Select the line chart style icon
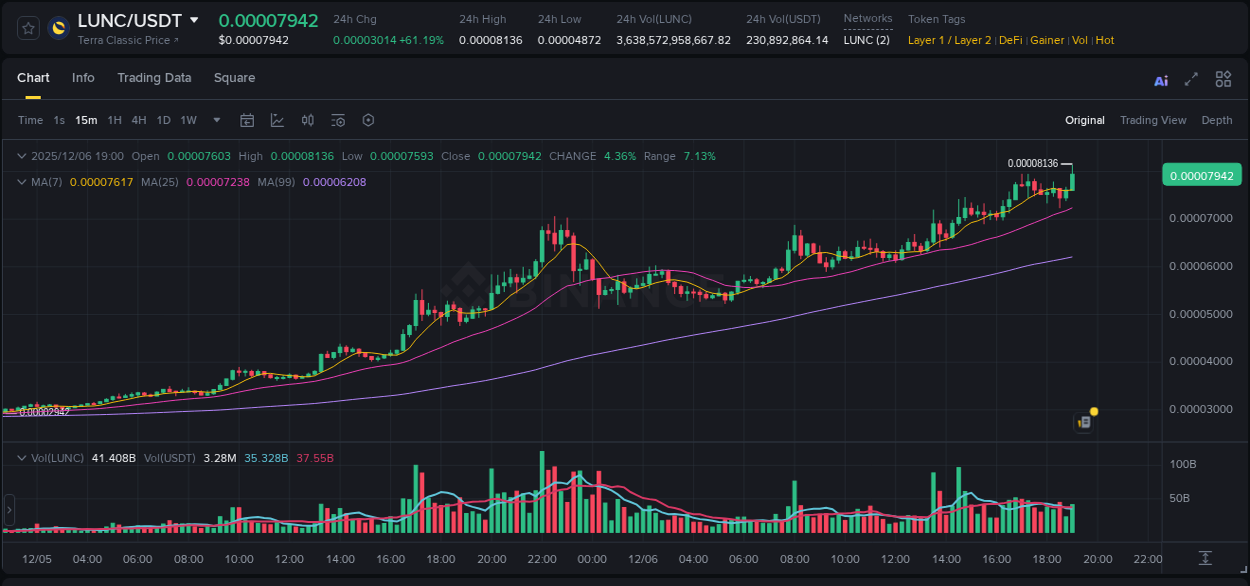Viewport: 1250px width, 586px height. 277,119
